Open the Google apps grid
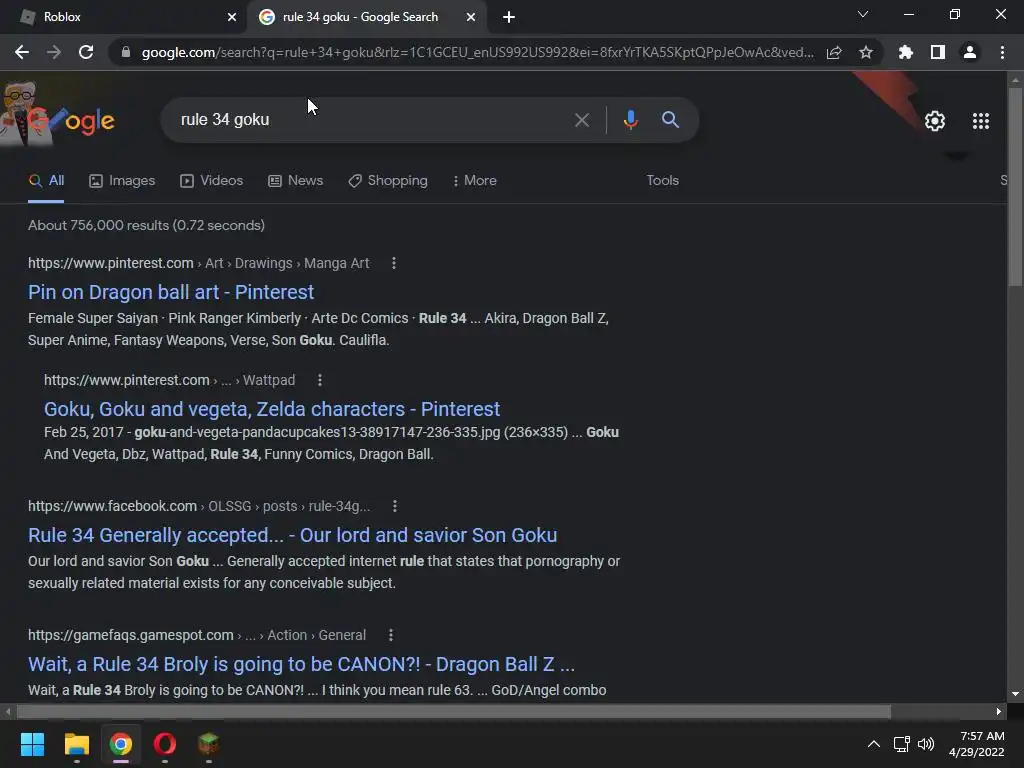 click(x=981, y=121)
